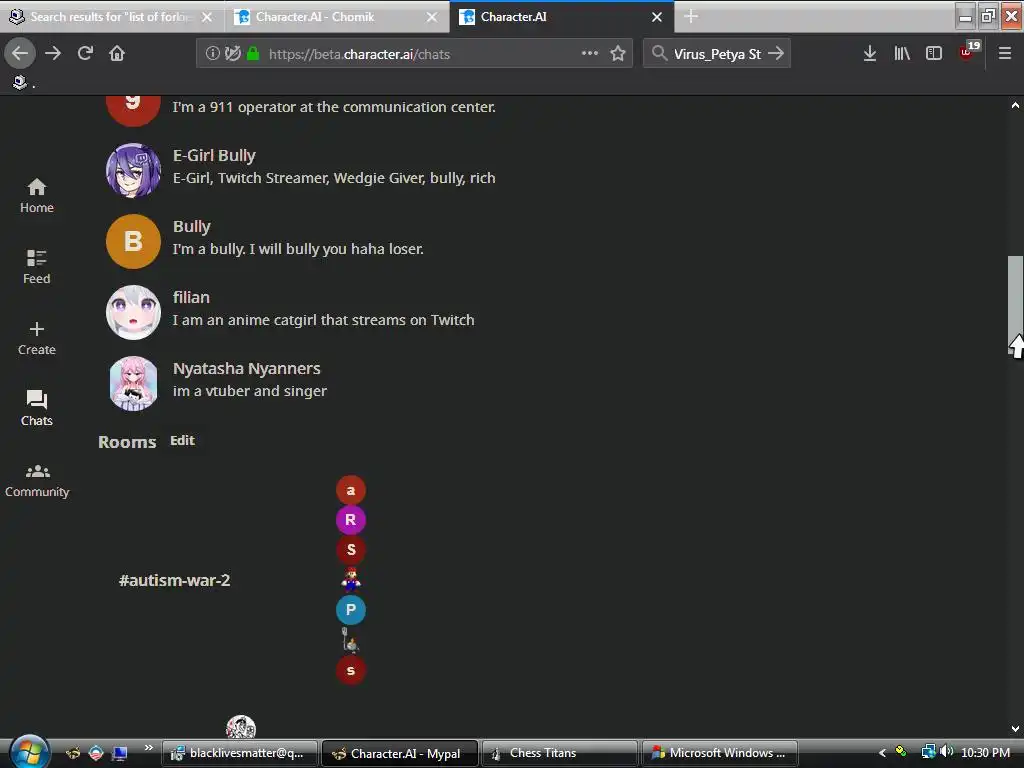Select the 911 operator description text
Image resolution: width=1024 pixels, height=768 pixels.
tap(334, 107)
